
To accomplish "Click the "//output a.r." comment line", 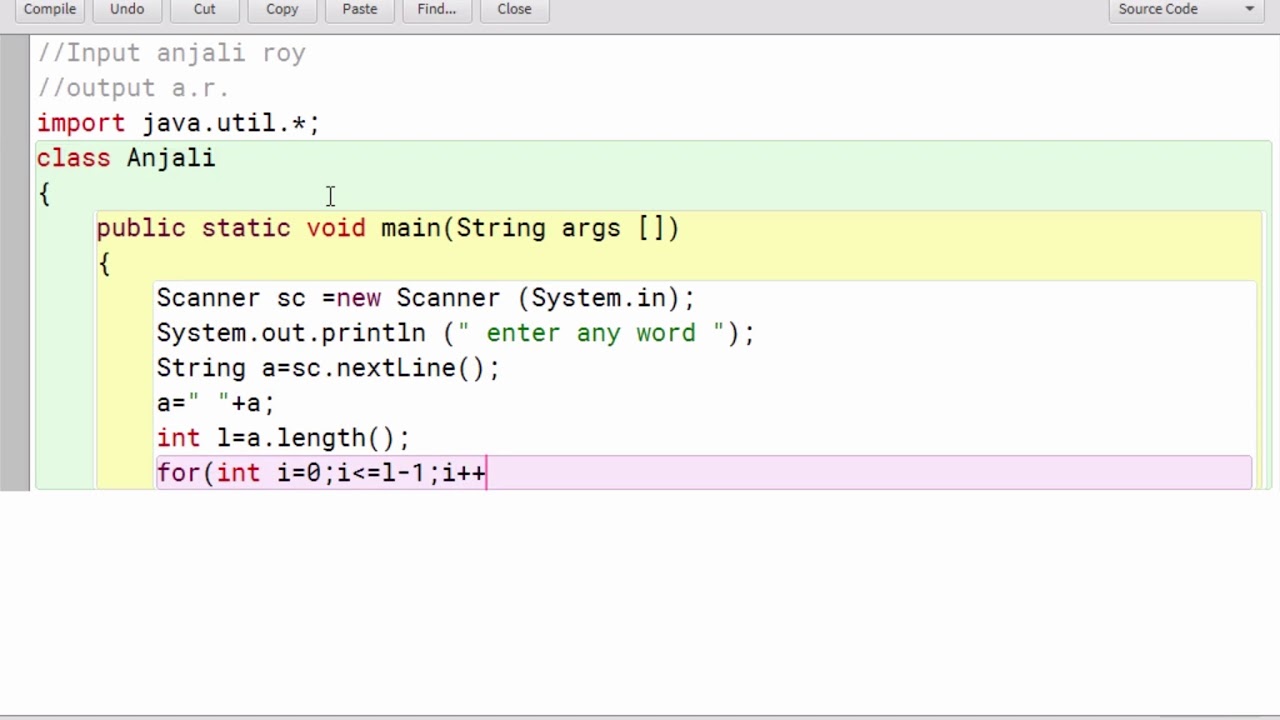I will pos(134,89).
